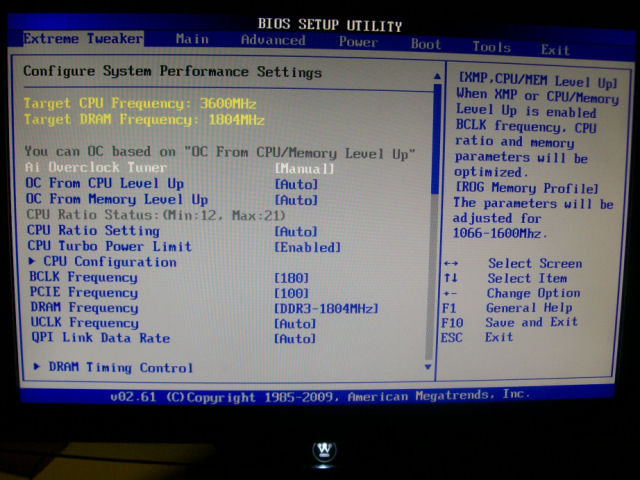Change CPU Ratio Setting [Auto] value
Viewport: 640px width, 480px height.
point(296,232)
